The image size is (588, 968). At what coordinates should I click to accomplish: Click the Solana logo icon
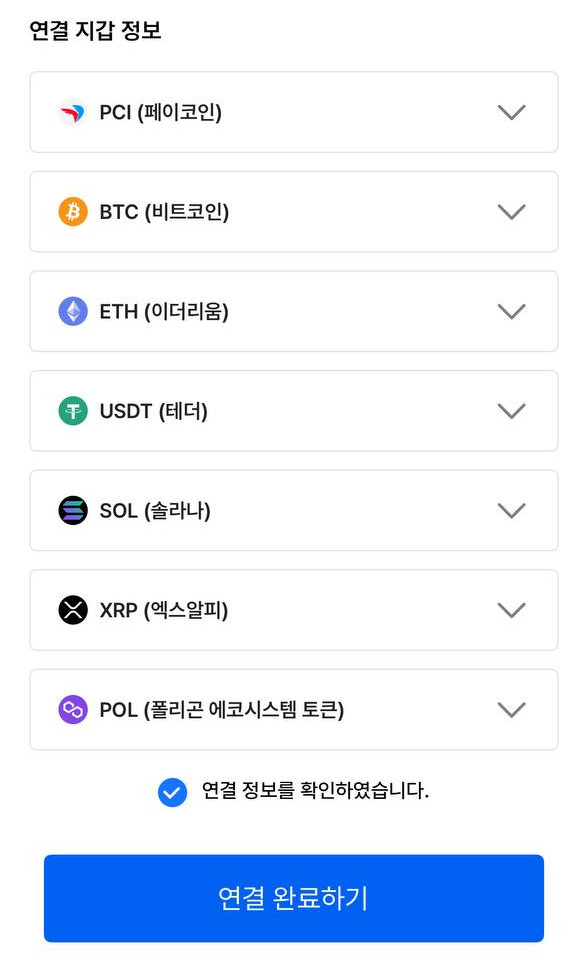point(73,511)
